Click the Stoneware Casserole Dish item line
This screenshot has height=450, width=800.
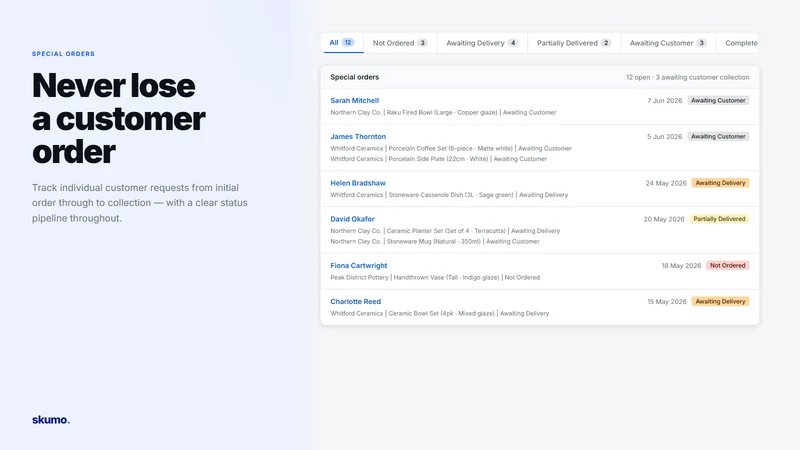point(449,195)
